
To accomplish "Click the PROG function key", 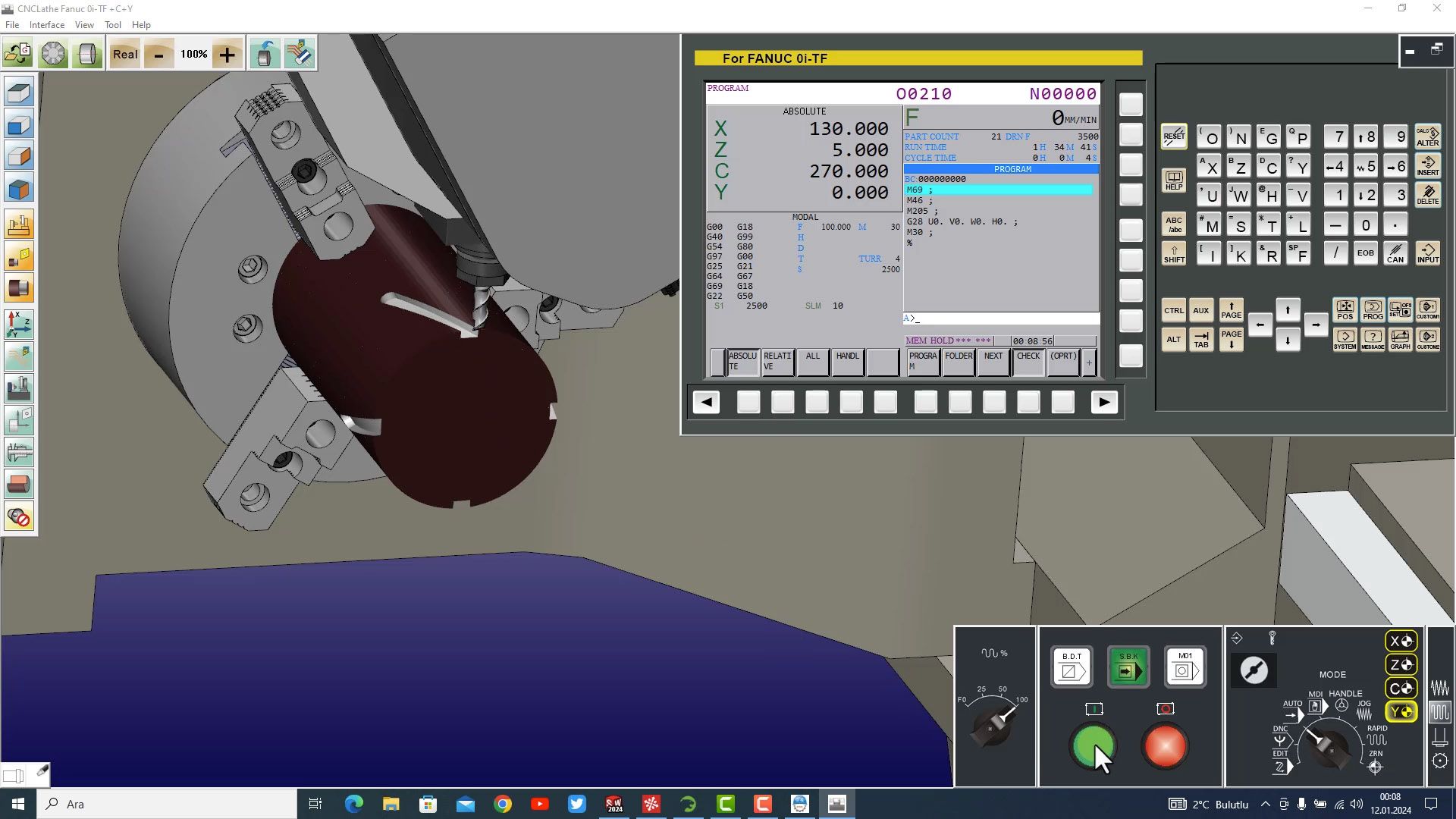I will [1373, 309].
